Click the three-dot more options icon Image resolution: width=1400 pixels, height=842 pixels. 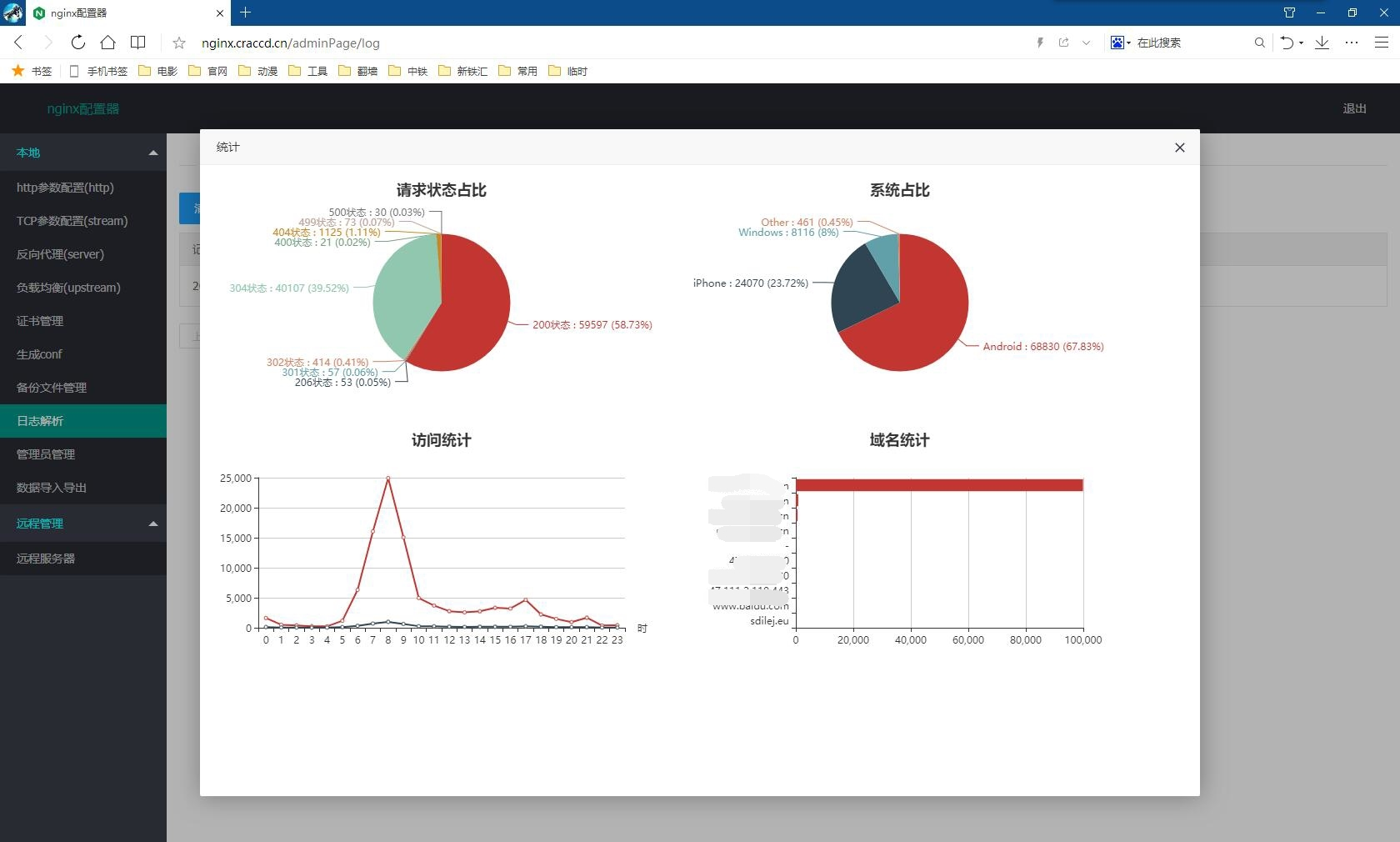(x=1351, y=43)
